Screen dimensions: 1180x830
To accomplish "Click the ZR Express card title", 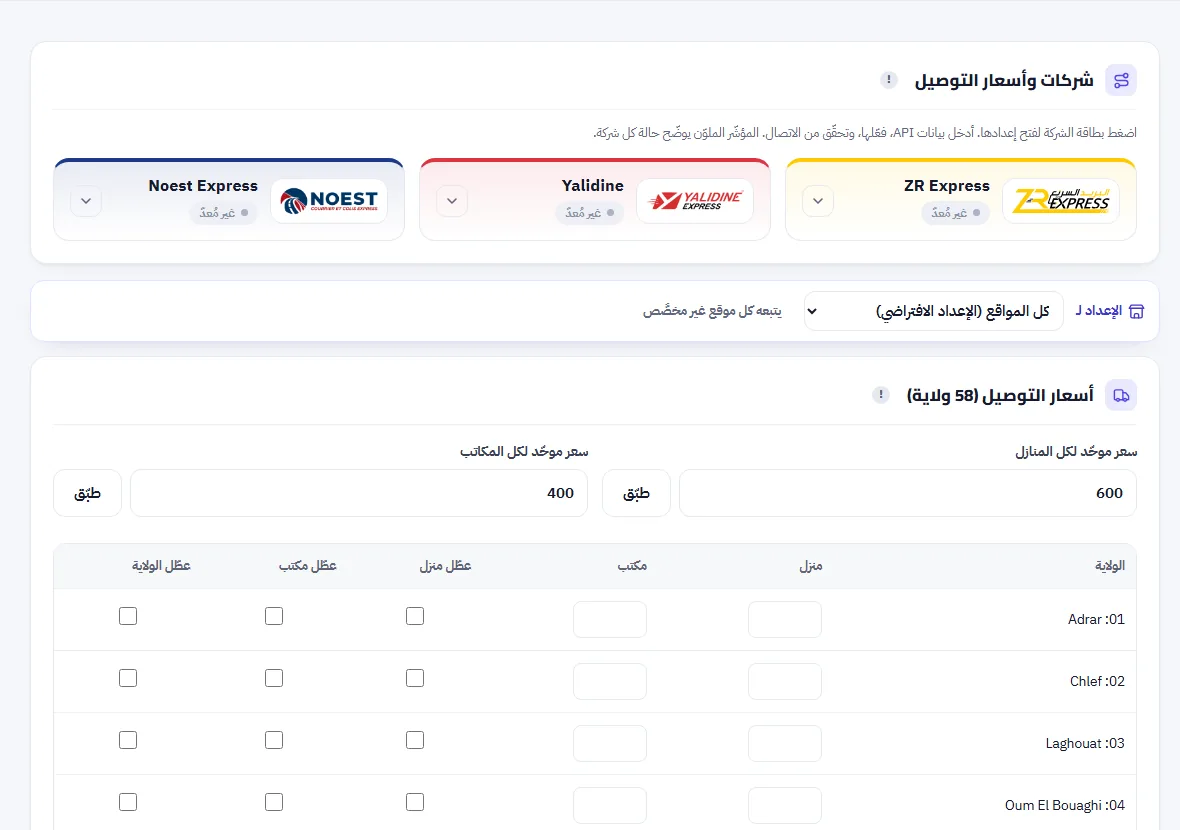I will tap(947, 186).
